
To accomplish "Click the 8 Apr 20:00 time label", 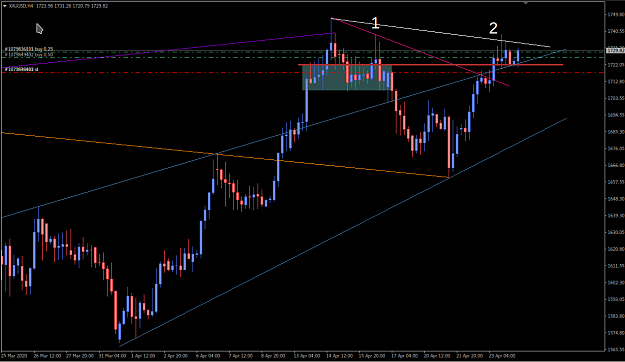I will (273, 356).
